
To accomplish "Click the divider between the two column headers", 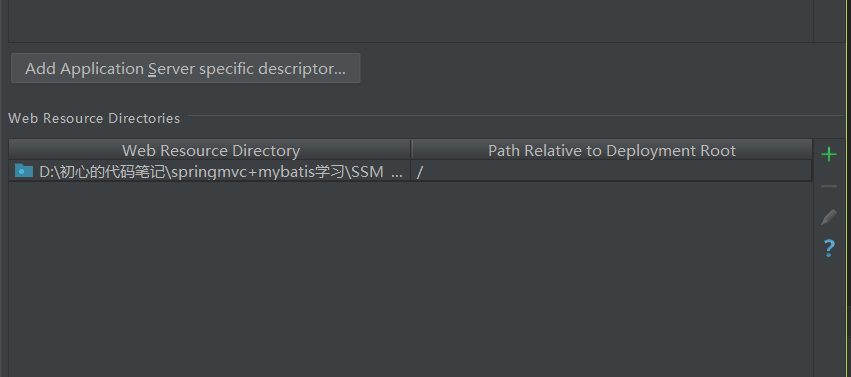I will click(411, 150).
